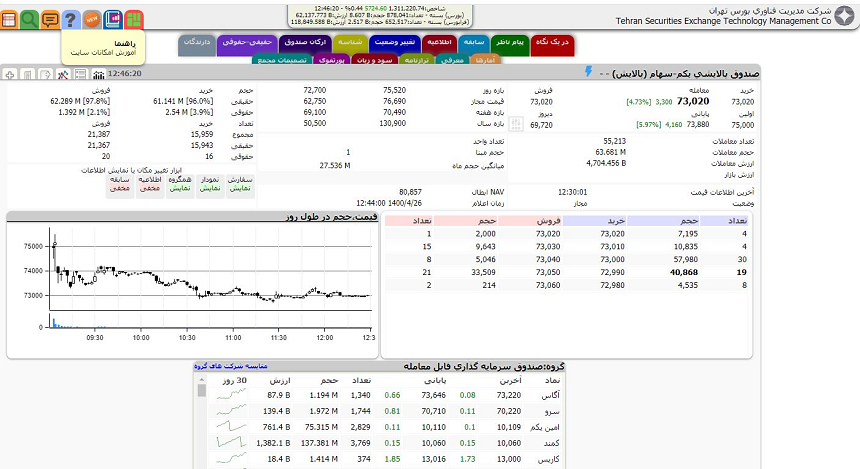Open the کمند fund row link
The width and height of the screenshot is (860, 469).
coord(549,442)
